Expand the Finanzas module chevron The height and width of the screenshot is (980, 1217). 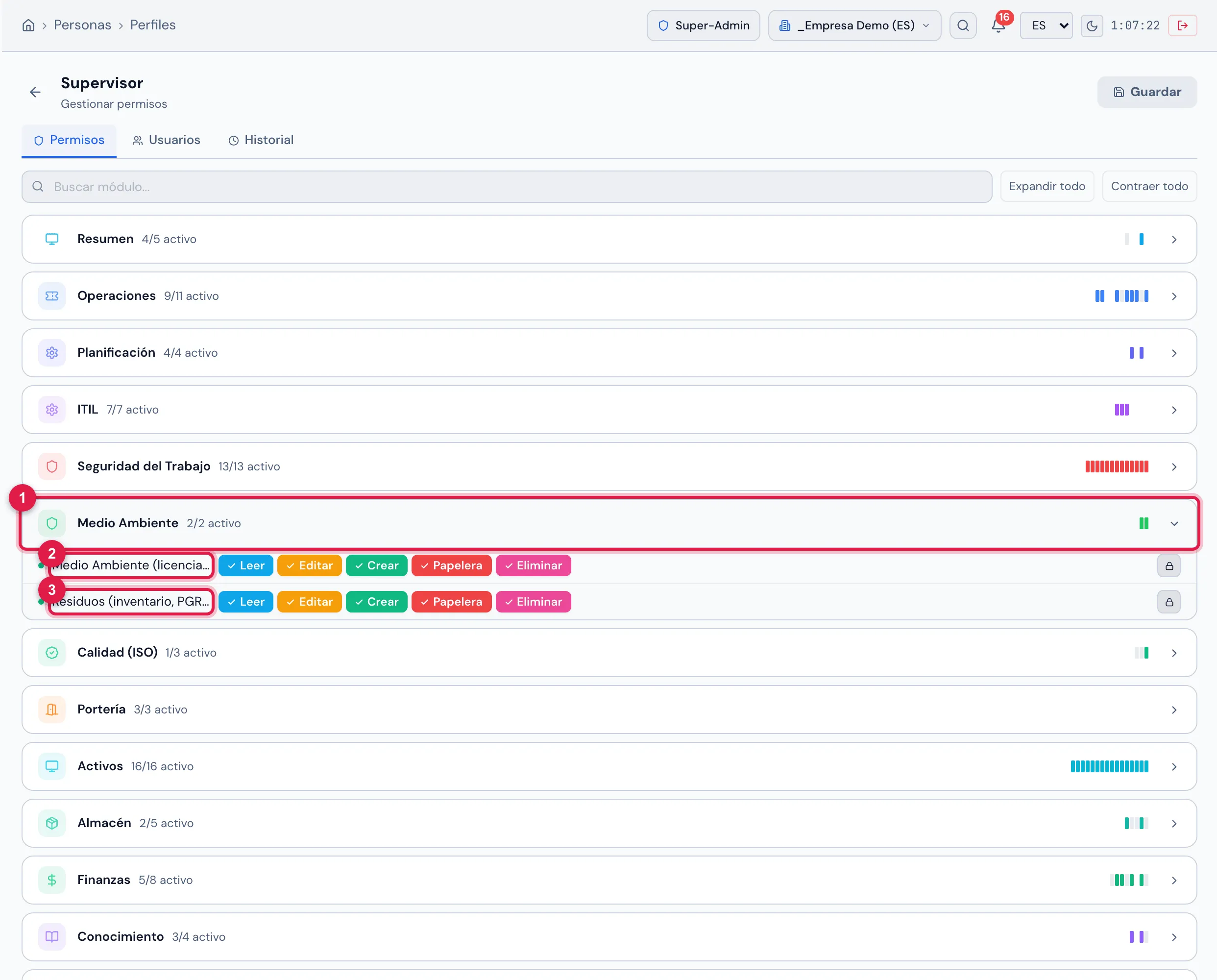(1174, 880)
